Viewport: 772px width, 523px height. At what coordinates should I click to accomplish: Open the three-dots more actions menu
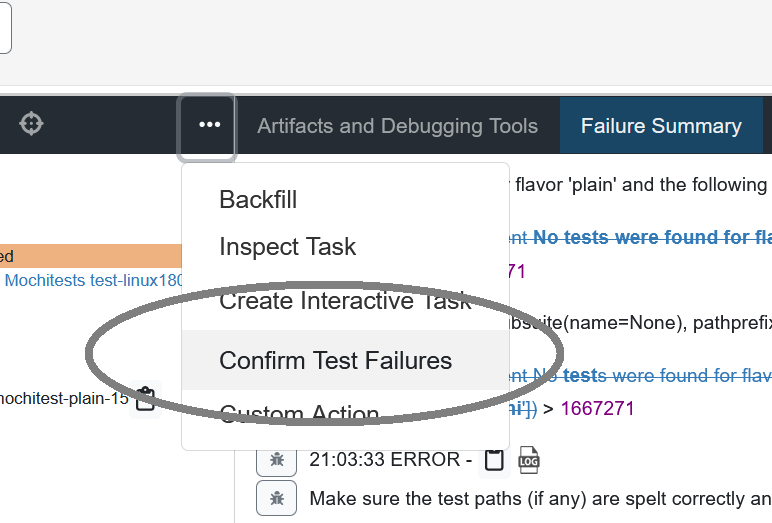[208, 126]
